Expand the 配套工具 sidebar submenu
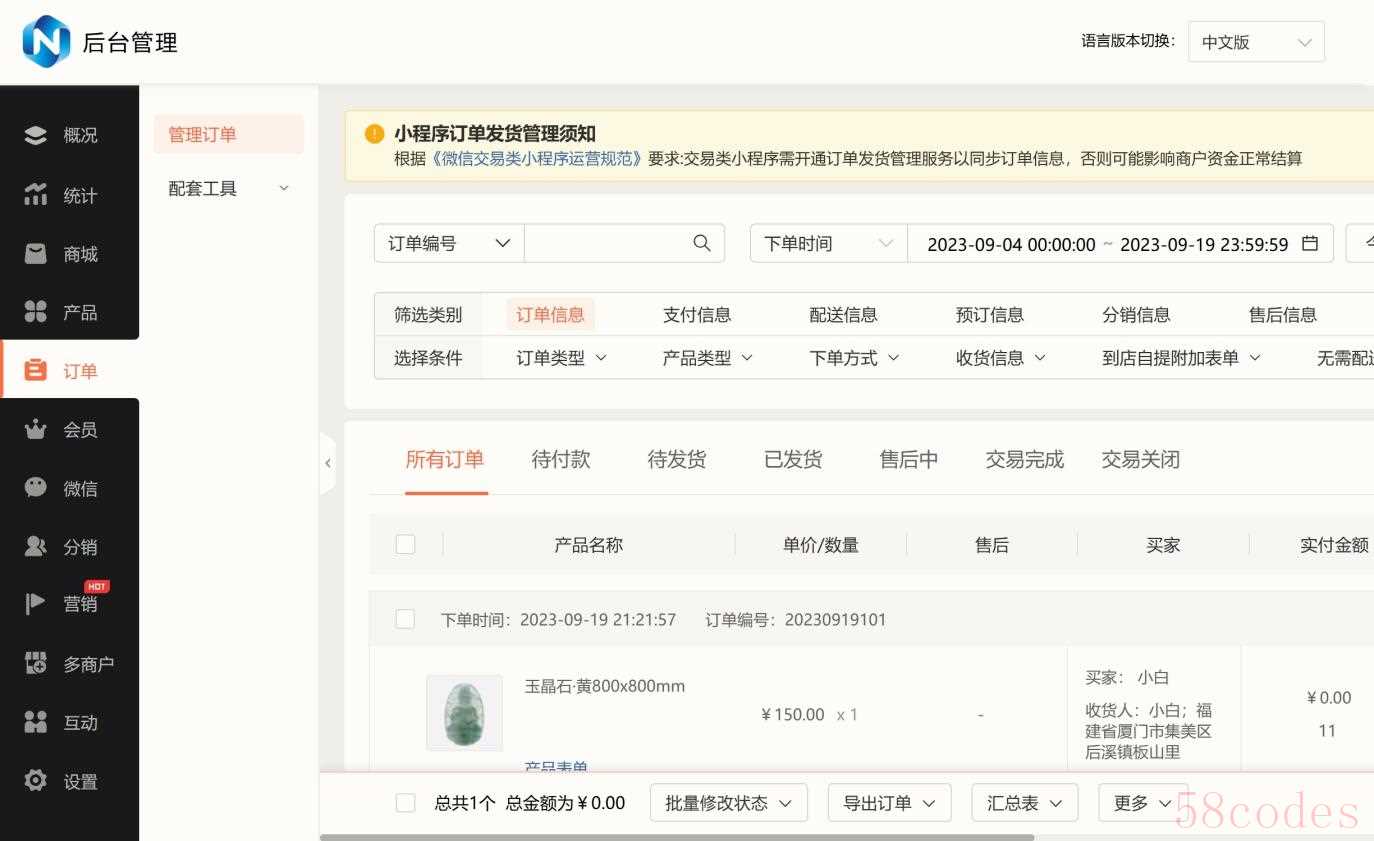Image resolution: width=1374 pixels, height=841 pixels. pyautogui.click(x=228, y=188)
